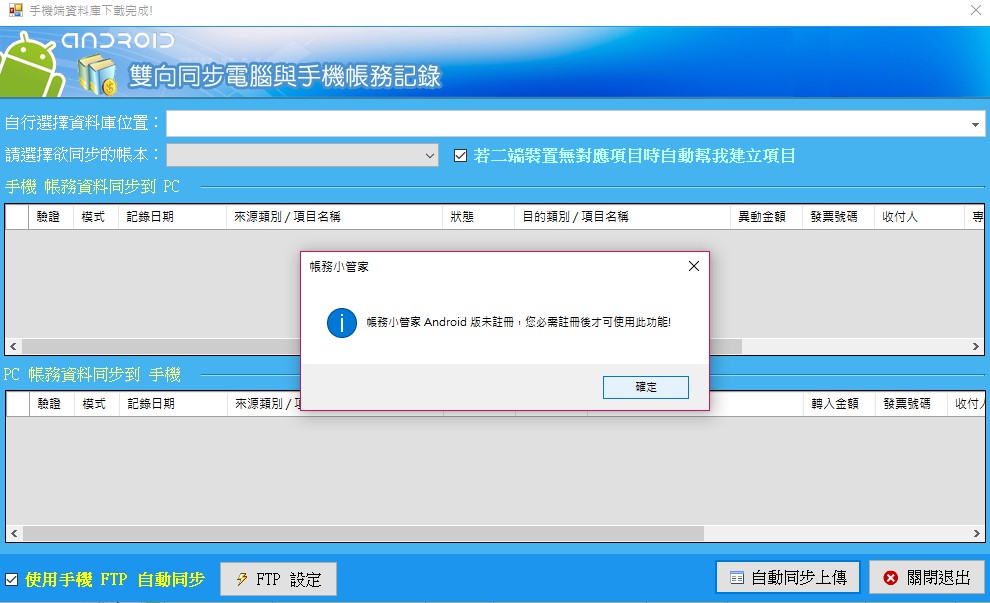Click left scroll arrow of lower table
The width and height of the screenshot is (990, 603).
pos(14,534)
